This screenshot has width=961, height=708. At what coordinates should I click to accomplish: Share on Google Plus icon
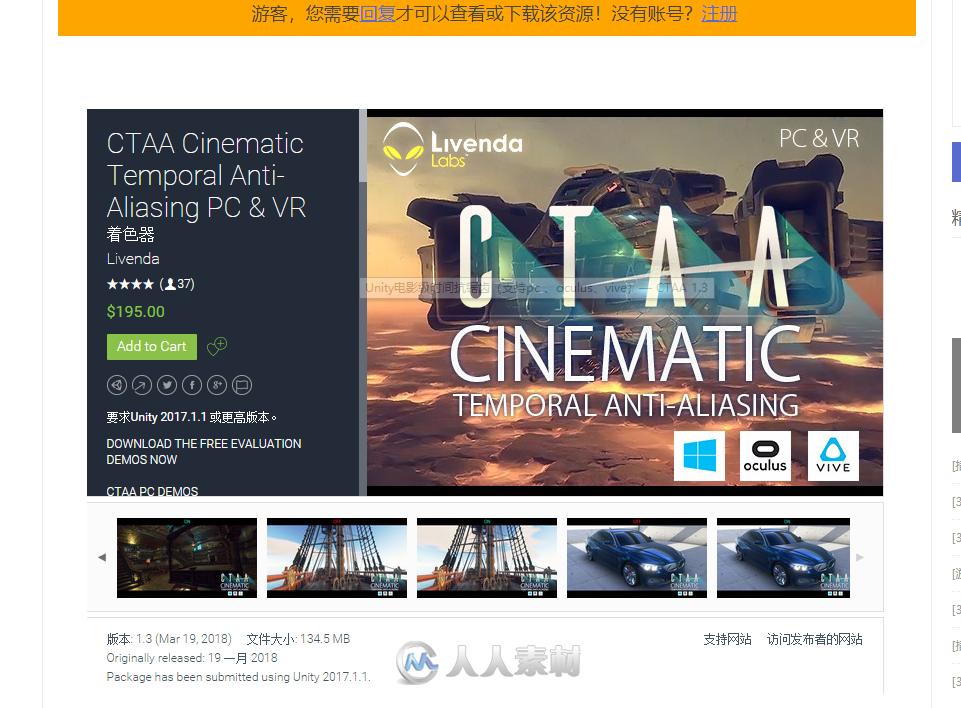point(217,385)
